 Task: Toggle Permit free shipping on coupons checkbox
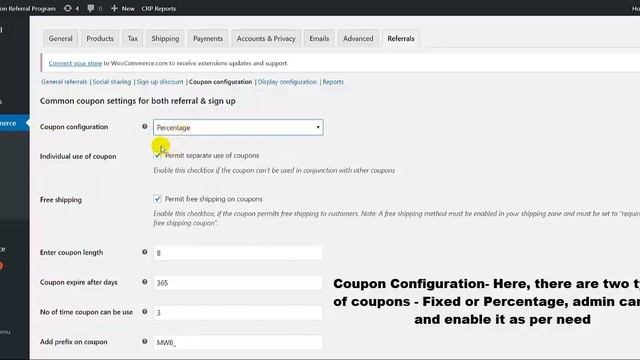point(157,199)
